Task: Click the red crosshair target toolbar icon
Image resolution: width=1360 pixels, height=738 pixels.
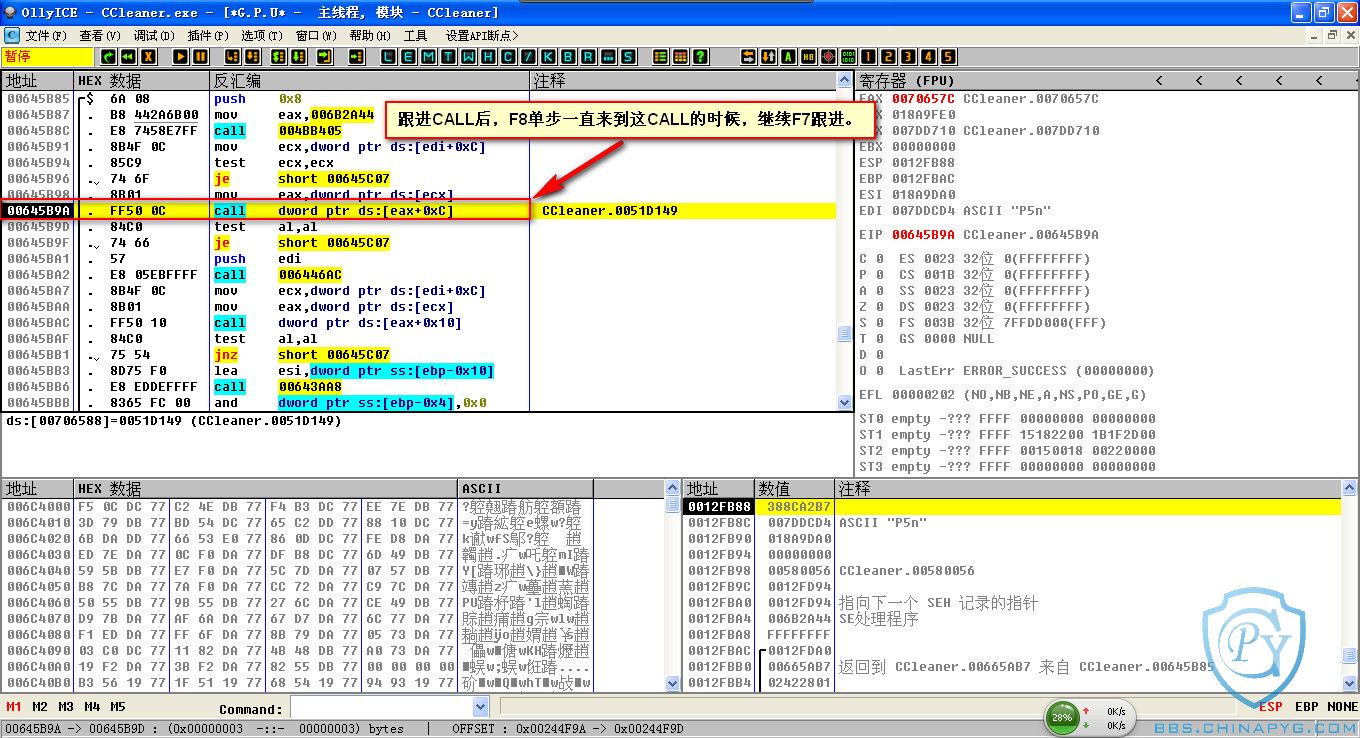Action: tap(828, 57)
